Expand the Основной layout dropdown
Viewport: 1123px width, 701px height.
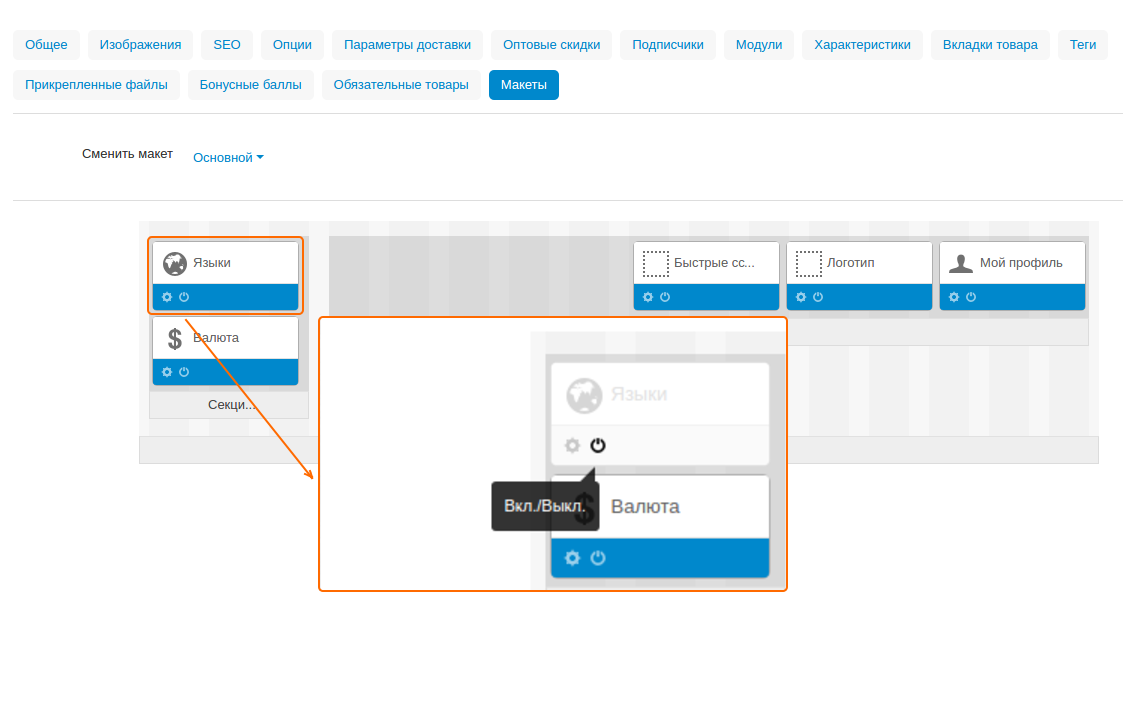[x=228, y=158]
